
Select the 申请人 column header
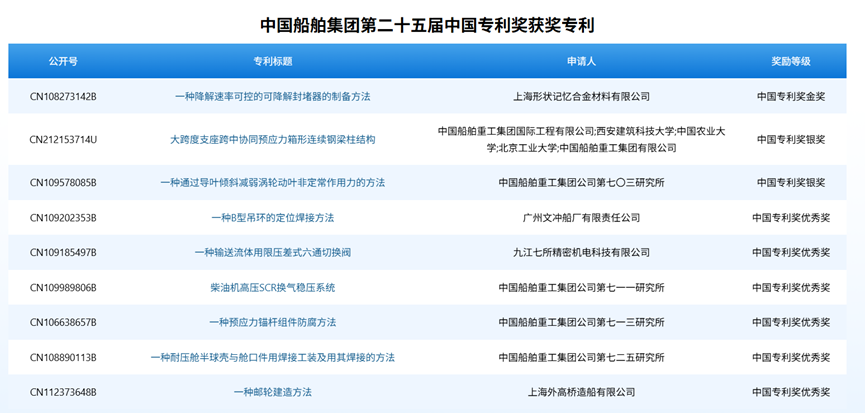(x=581, y=61)
